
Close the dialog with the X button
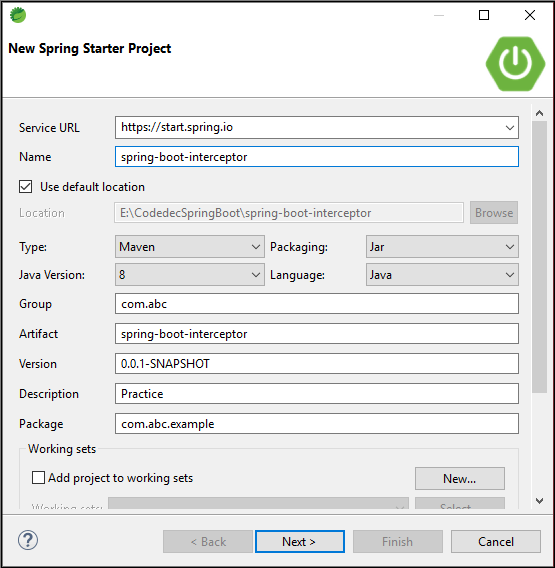click(530, 15)
